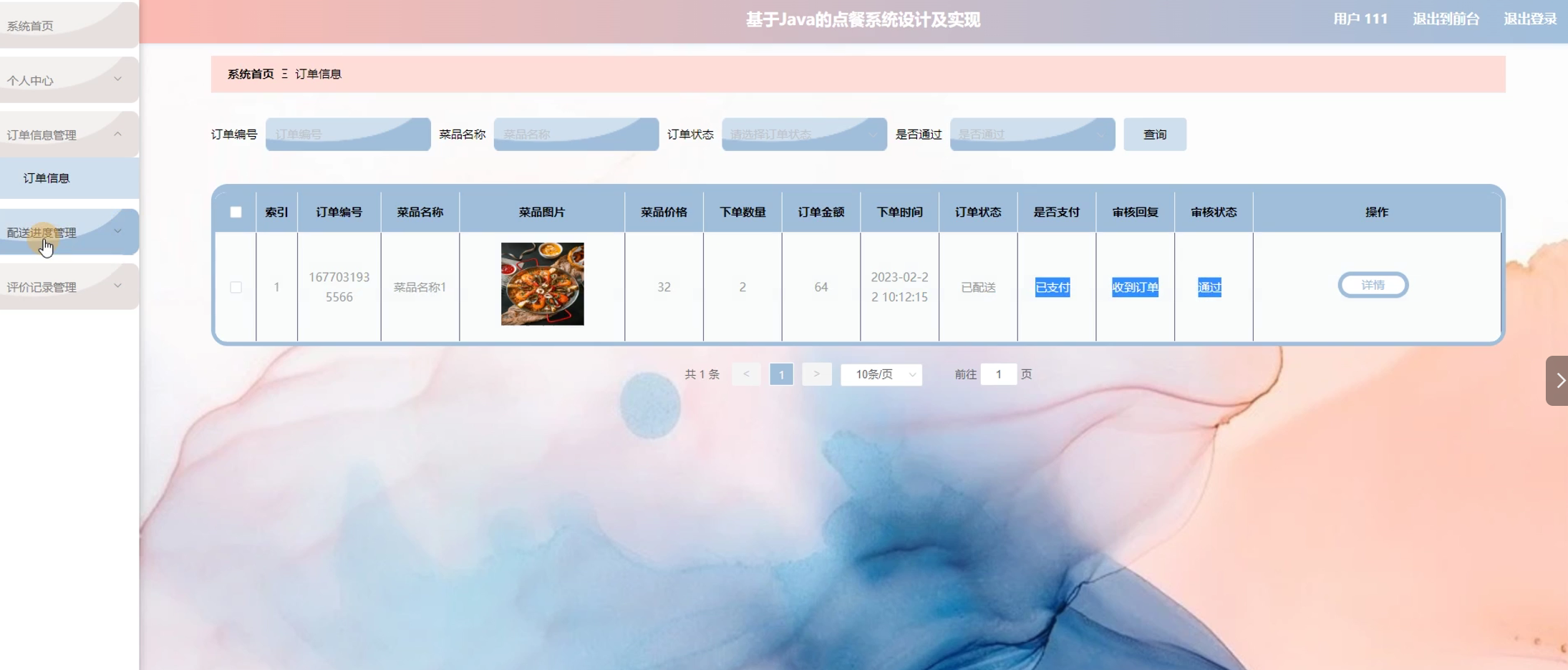The height and width of the screenshot is (670, 1568).
Task: Click the 通过 review status tag
Action: pyautogui.click(x=1209, y=287)
